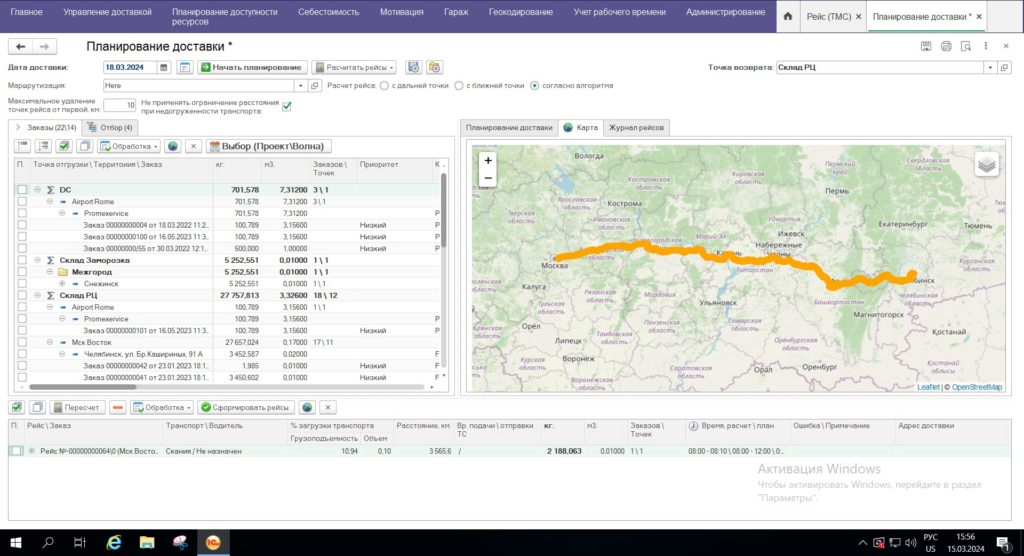Click the map zoom in plus button
Viewport: 1024px width, 556px height.
tap(487, 160)
